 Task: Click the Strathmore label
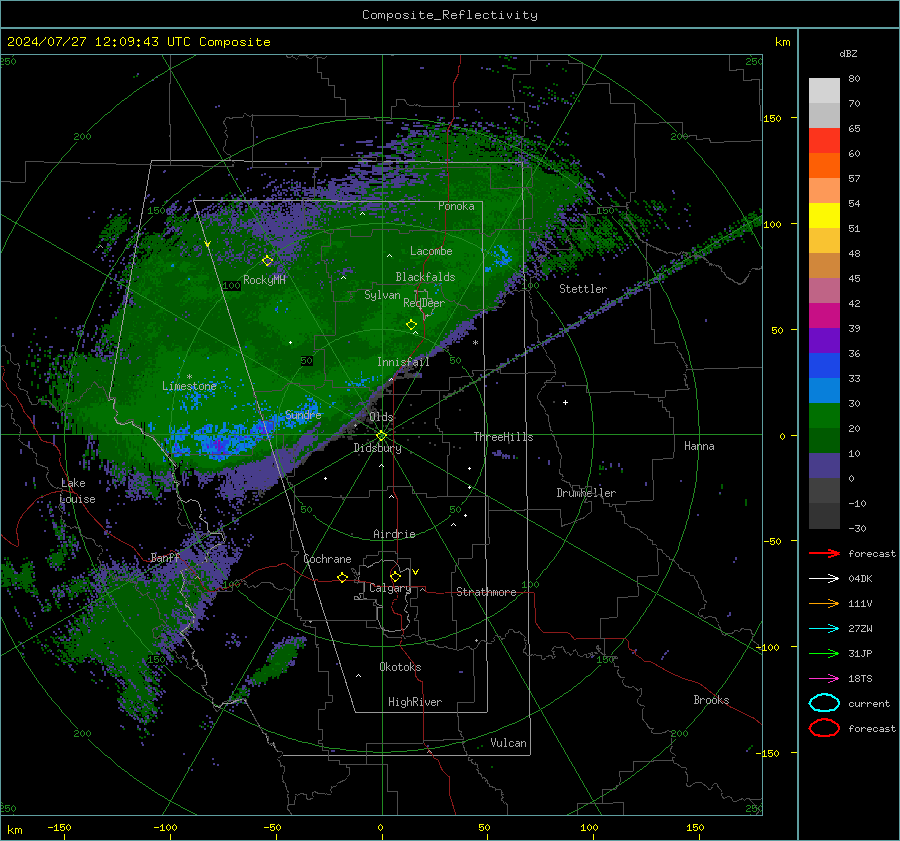tap(486, 592)
